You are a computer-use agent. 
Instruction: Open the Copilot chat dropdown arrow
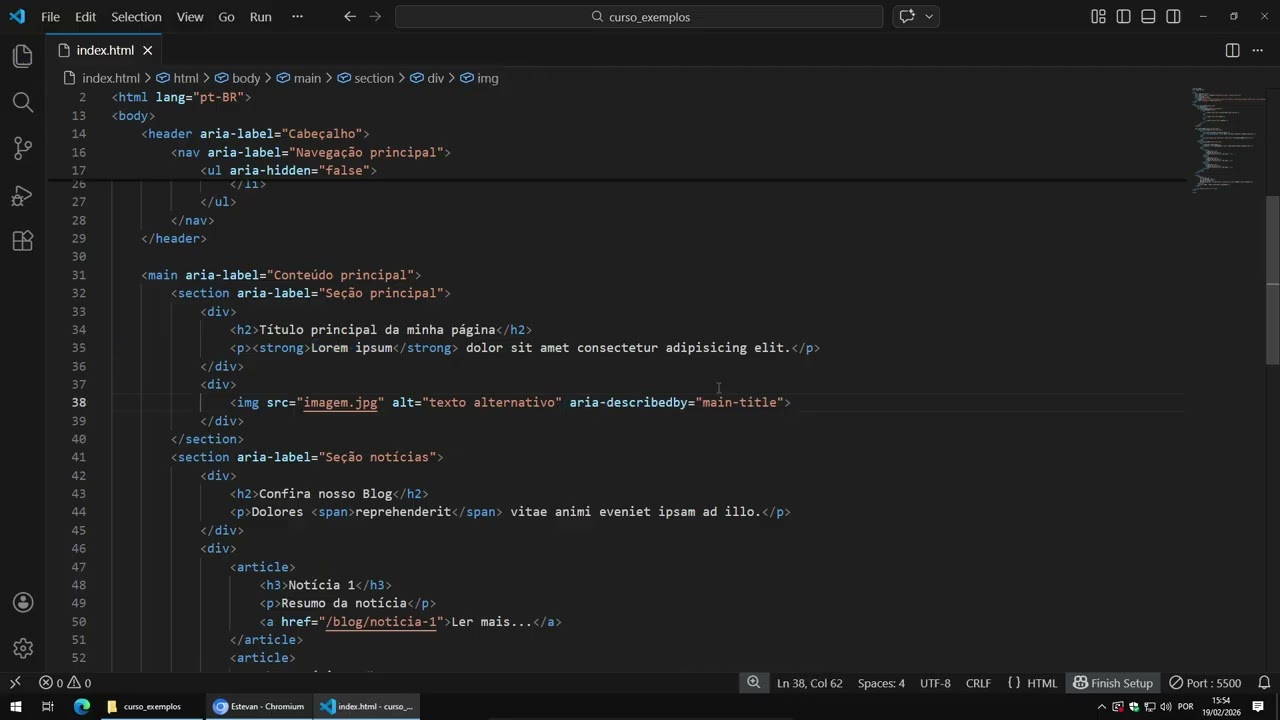pos(929,16)
